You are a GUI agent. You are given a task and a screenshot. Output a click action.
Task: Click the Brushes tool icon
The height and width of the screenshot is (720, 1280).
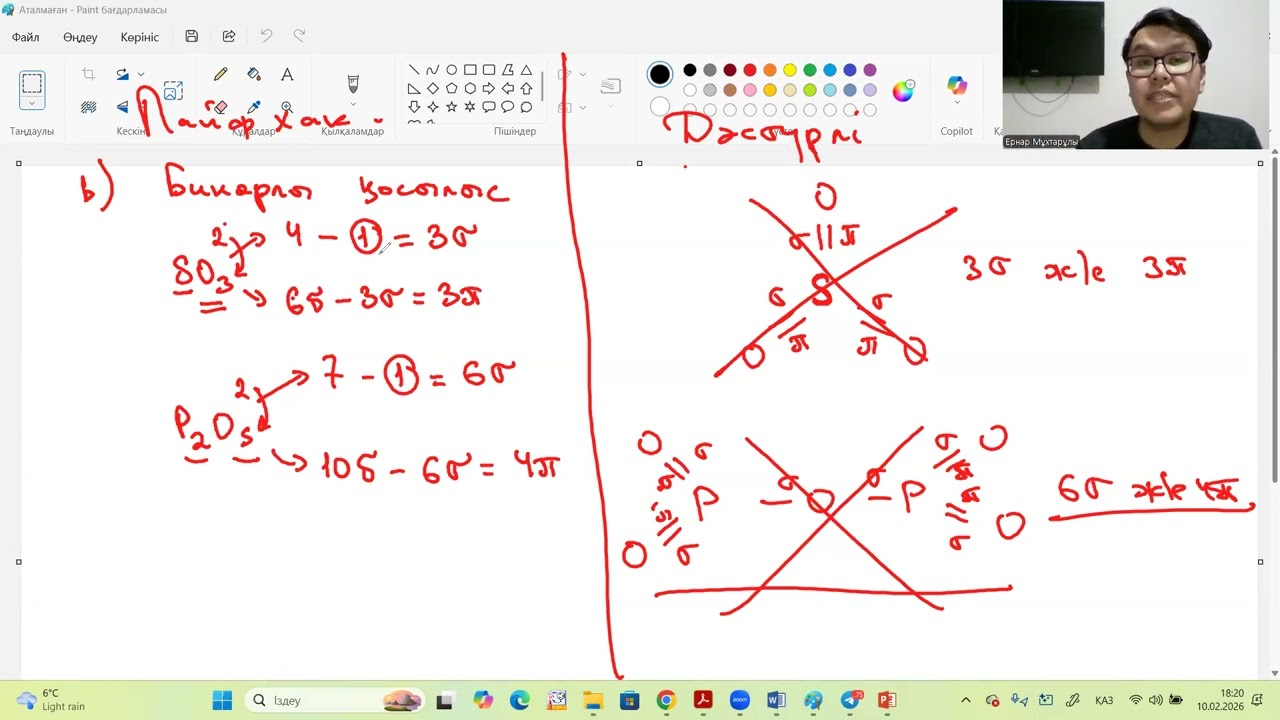pos(353,82)
